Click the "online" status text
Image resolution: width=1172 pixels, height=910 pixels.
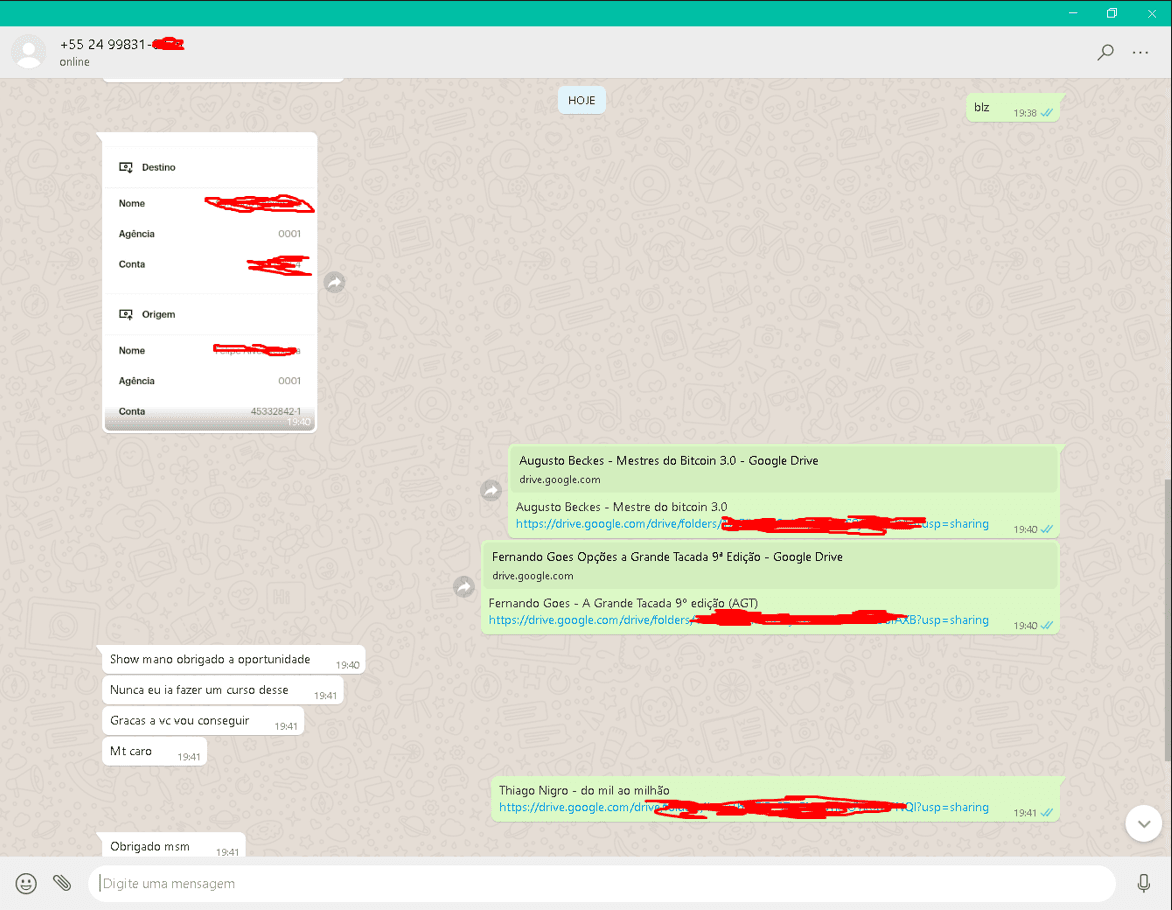point(75,62)
